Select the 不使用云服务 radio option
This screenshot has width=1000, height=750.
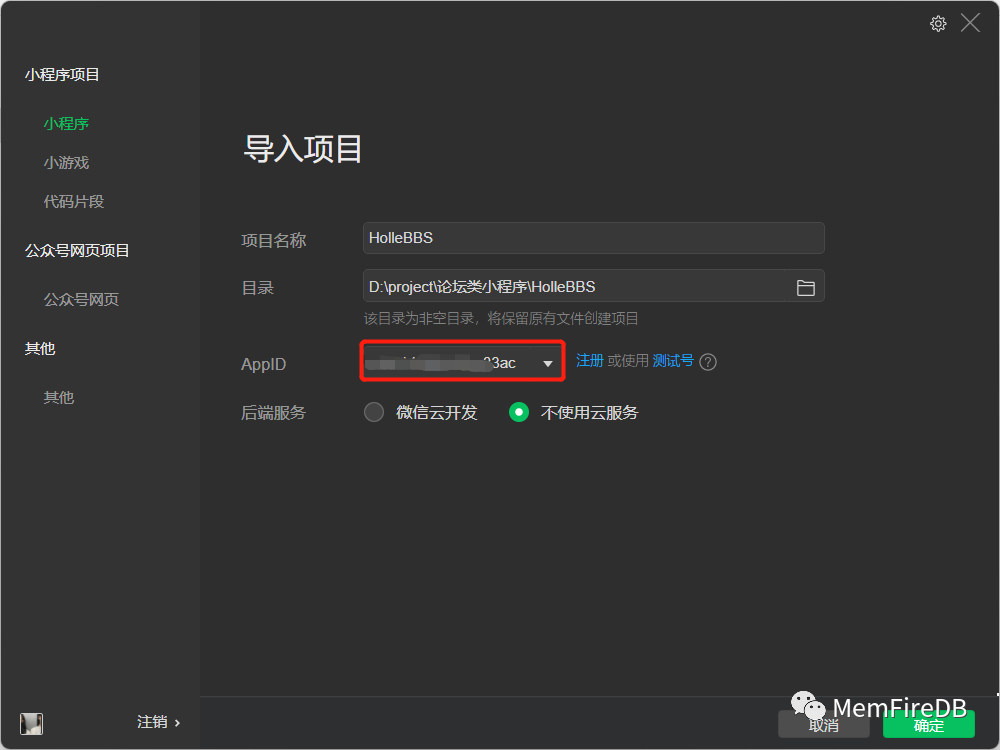pyautogui.click(x=518, y=413)
